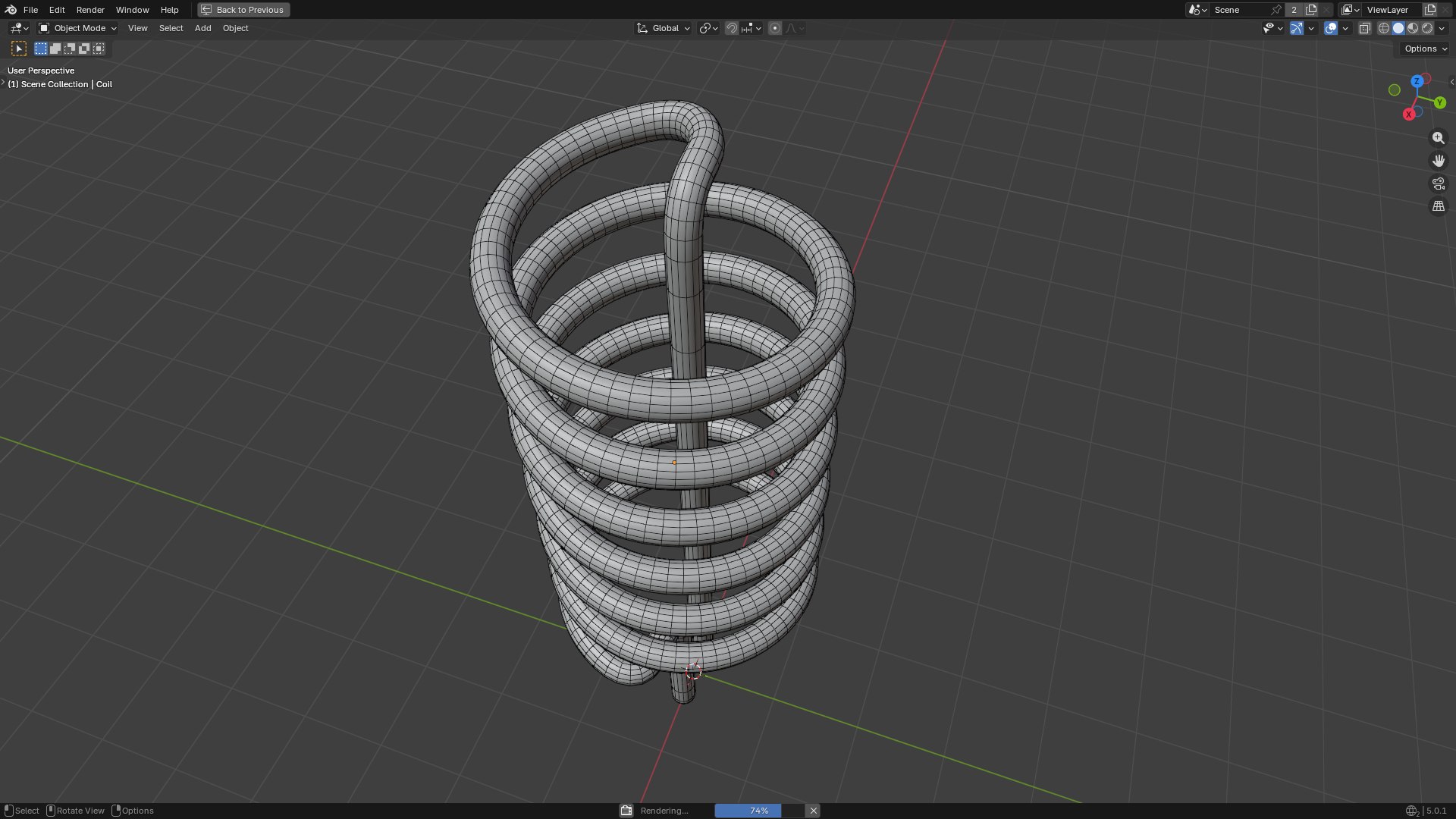The image size is (1456, 819).
Task: Toggle snapping magnet icon
Action: pyautogui.click(x=731, y=28)
